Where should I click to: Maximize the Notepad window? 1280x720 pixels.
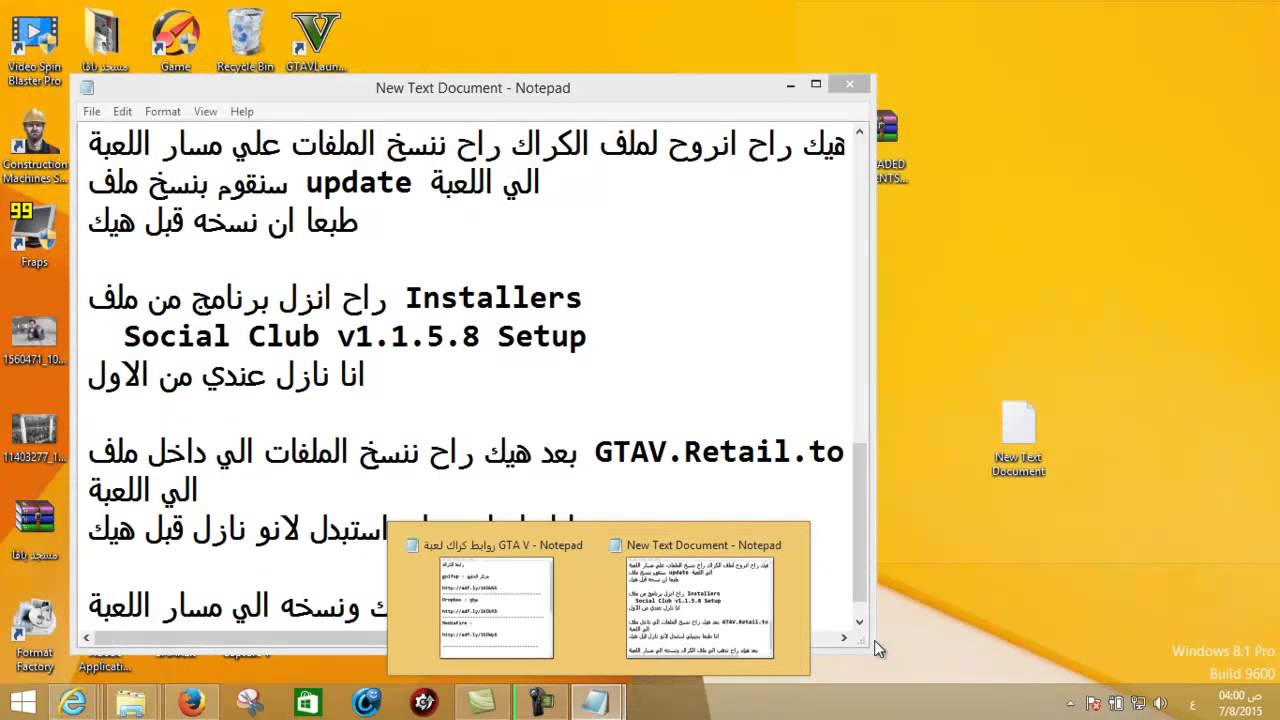(816, 85)
